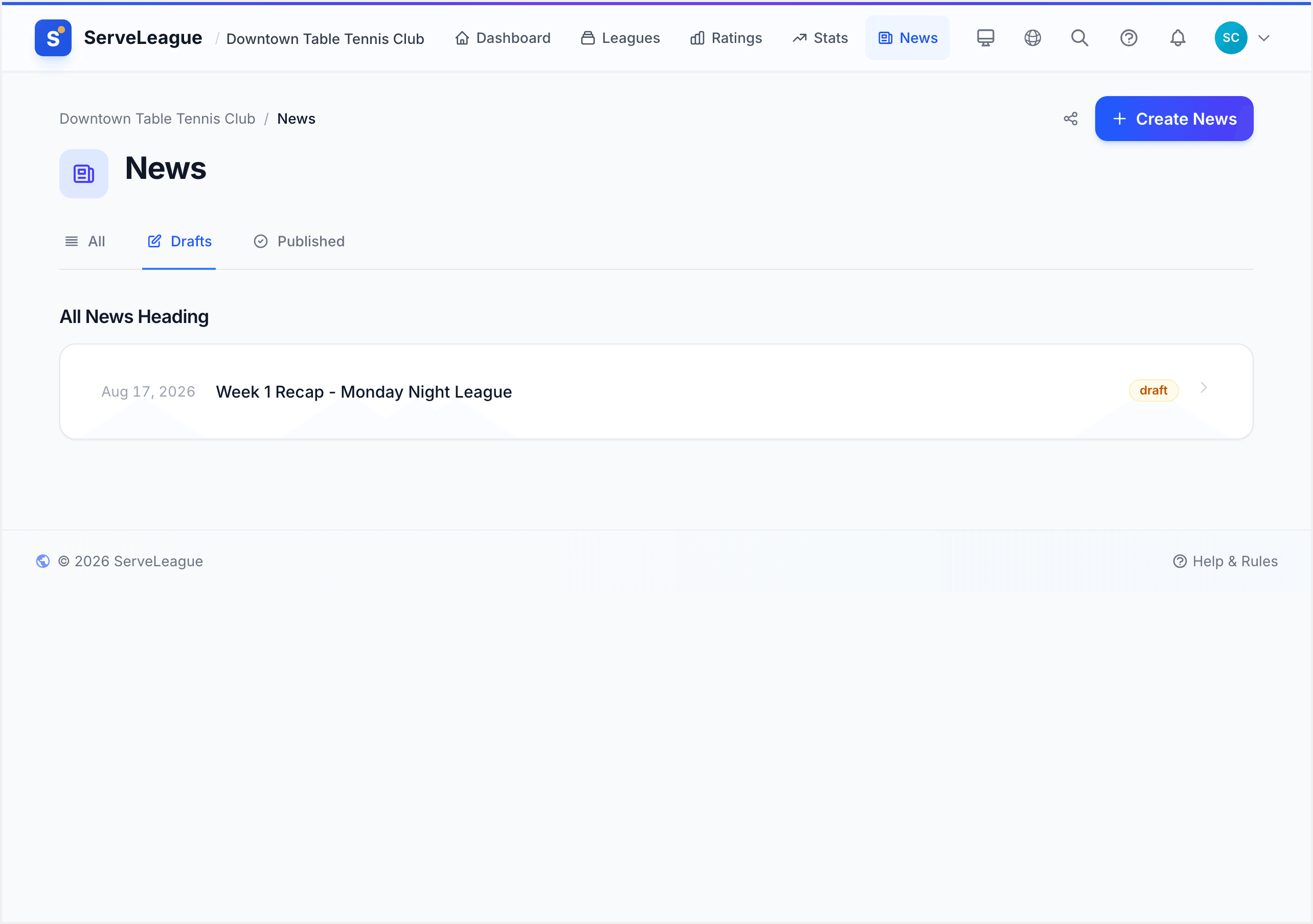Click the News breadcrumb current page
Screen dimensions: 1313x924
[x=296, y=119]
